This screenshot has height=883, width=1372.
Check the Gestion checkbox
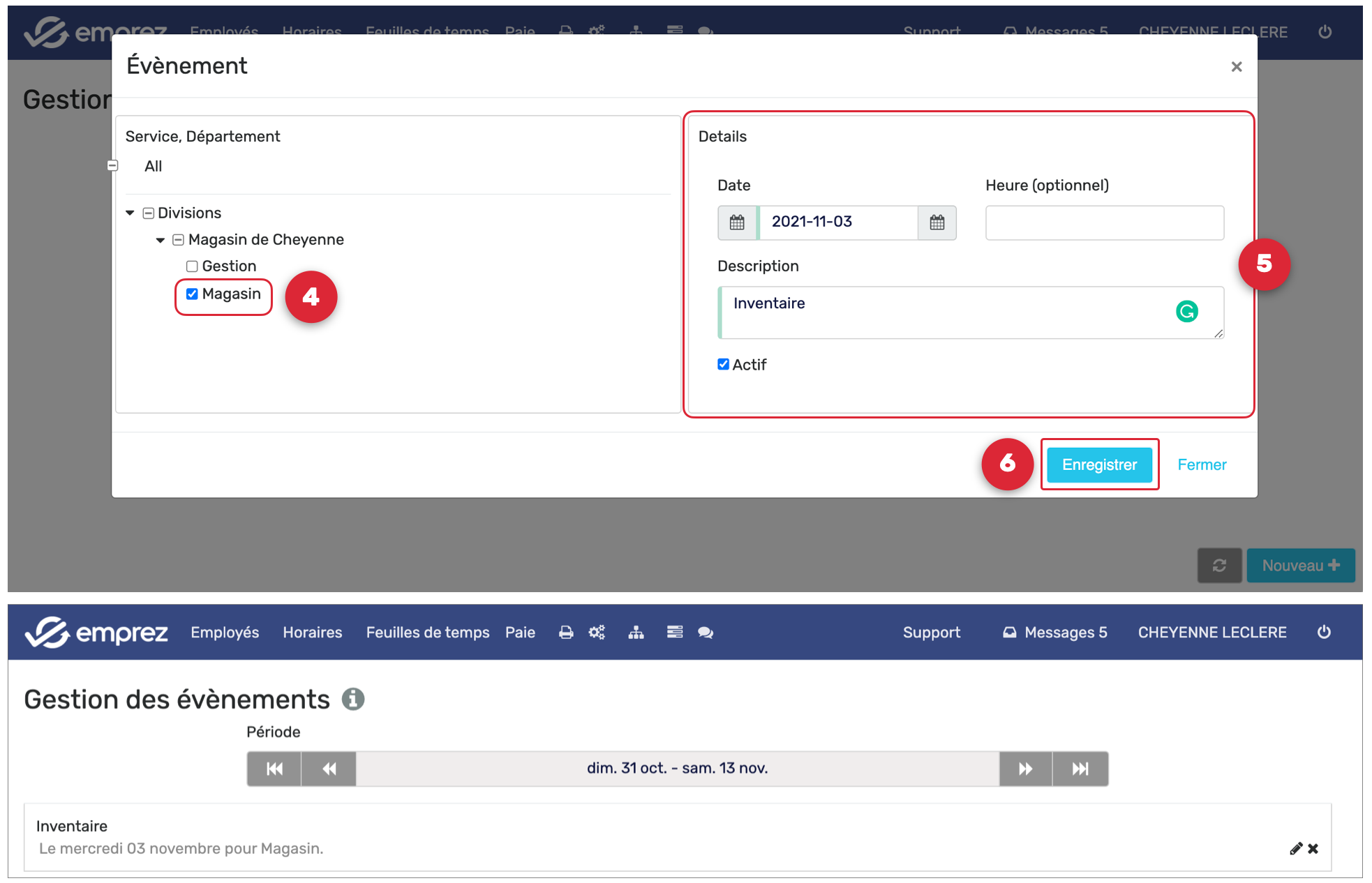[x=192, y=266]
